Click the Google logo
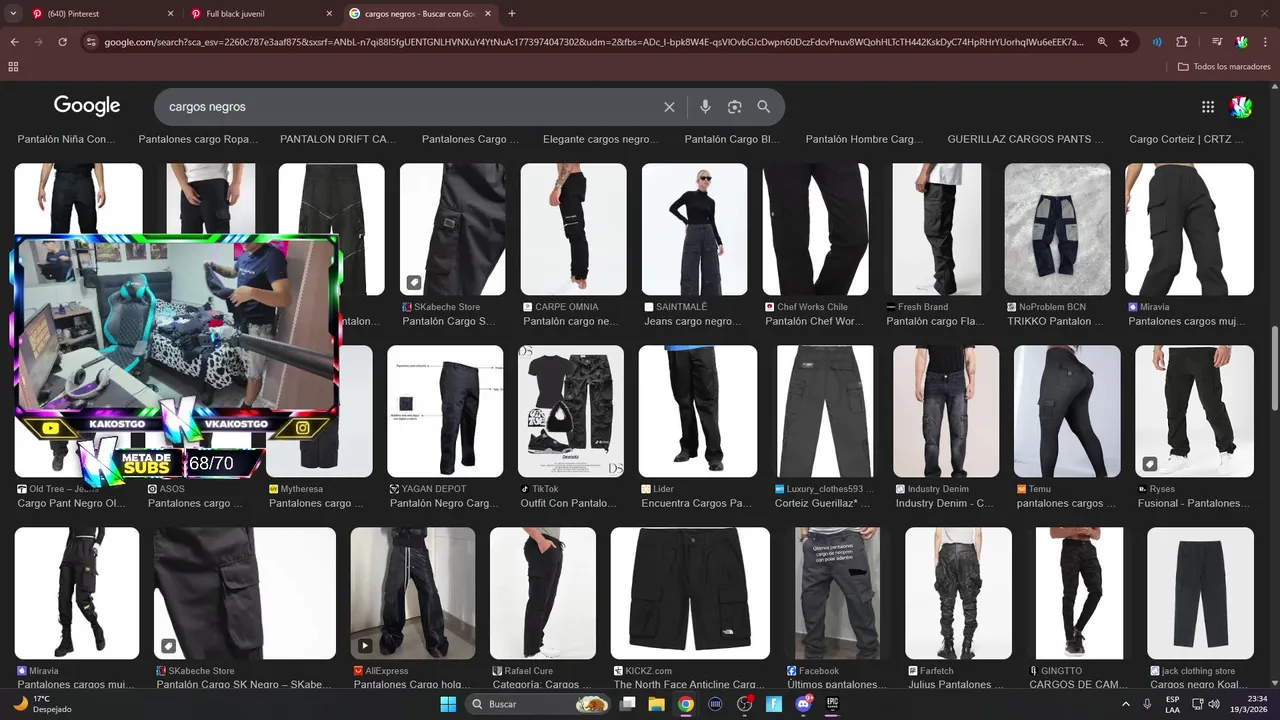1280x720 pixels. pyautogui.click(x=87, y=106)
